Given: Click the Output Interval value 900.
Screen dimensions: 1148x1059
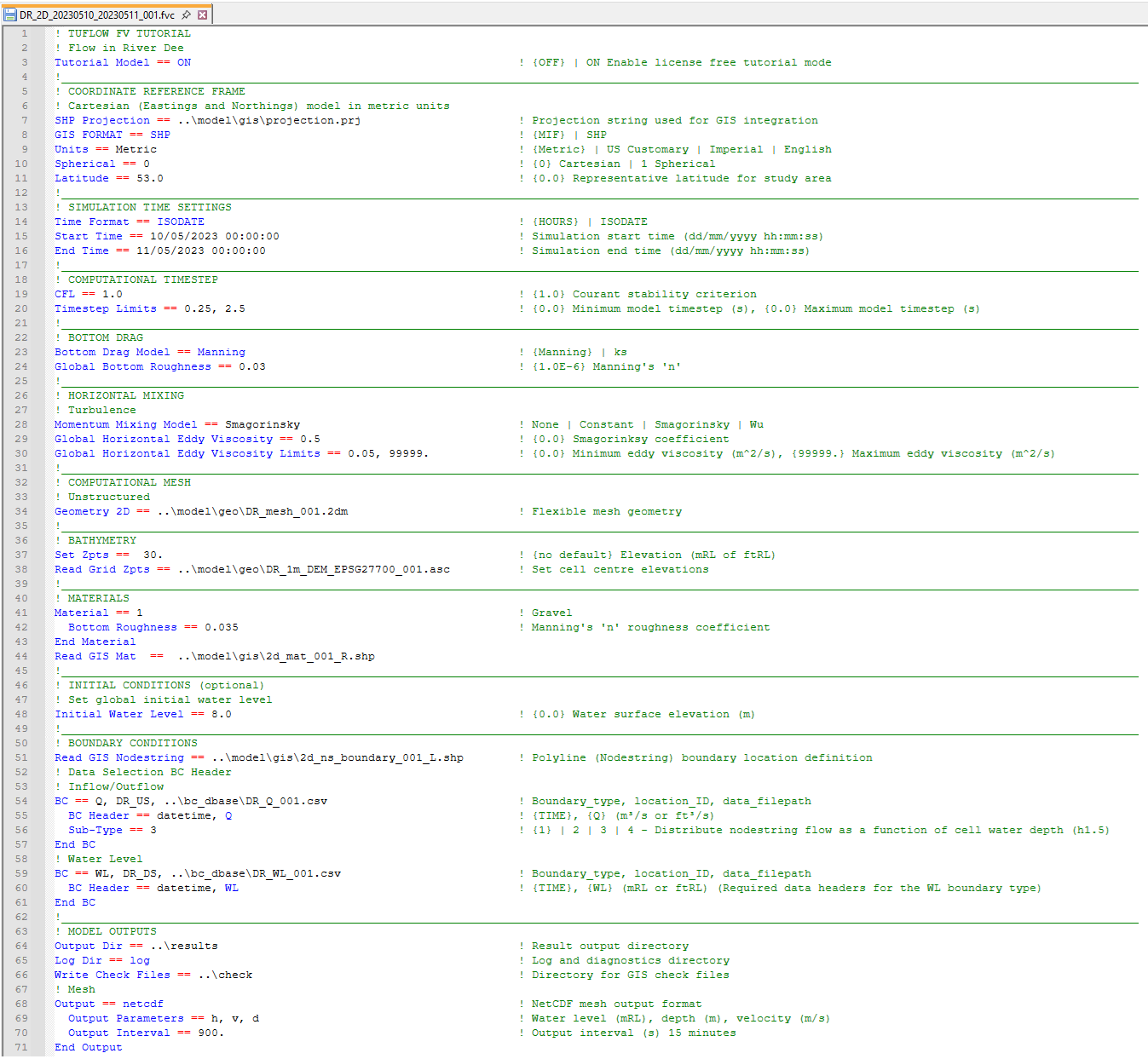Looking at the screenshot, I should click(x=211, y=1033).
